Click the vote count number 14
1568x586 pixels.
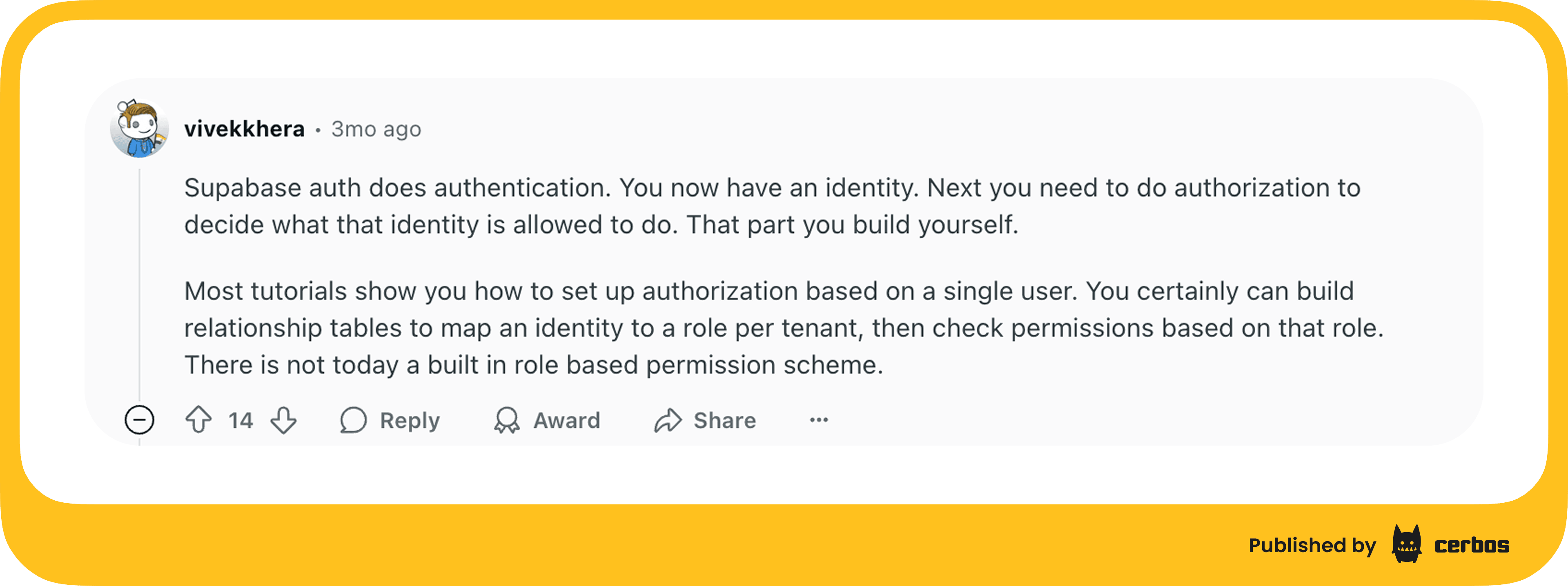click(241, 420)
